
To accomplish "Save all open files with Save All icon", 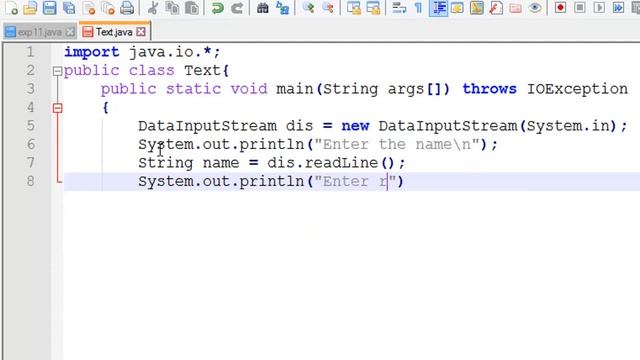I will point(69,8).
